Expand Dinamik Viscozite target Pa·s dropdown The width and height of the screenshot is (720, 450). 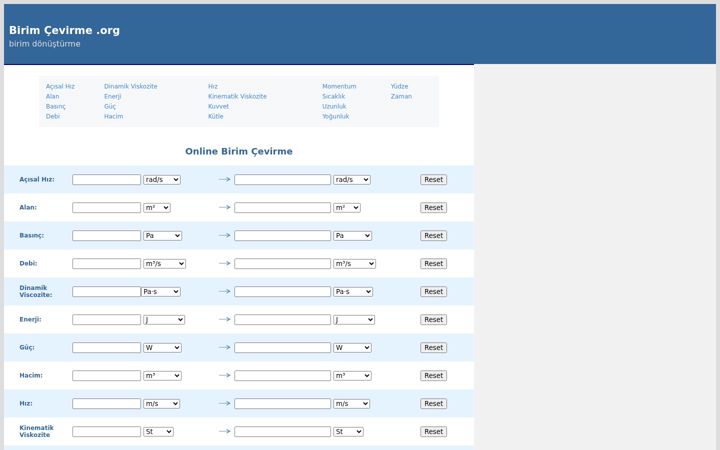click(x=353, y=292)
